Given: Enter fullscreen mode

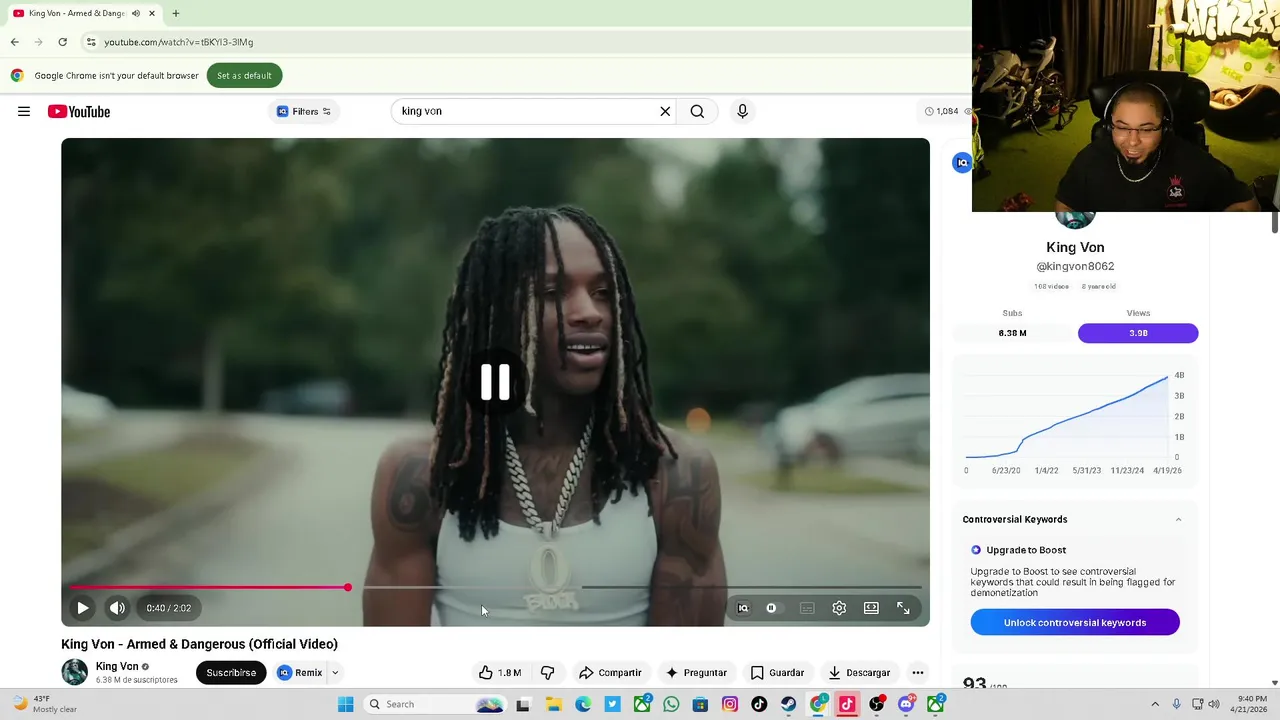Looking at the screenshot, I should 903,608.
